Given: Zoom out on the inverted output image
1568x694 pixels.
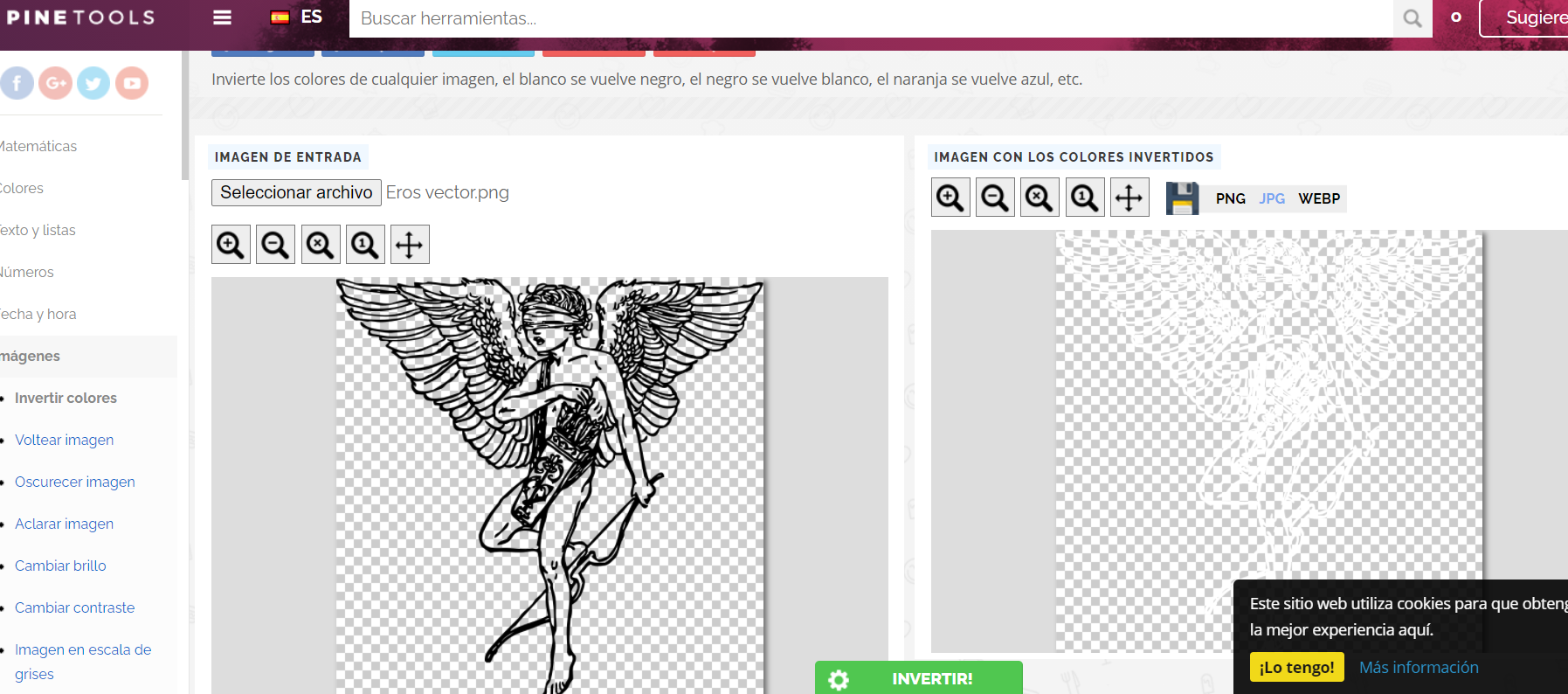Looking at the screenshot, I should click(x=995, y=198).
